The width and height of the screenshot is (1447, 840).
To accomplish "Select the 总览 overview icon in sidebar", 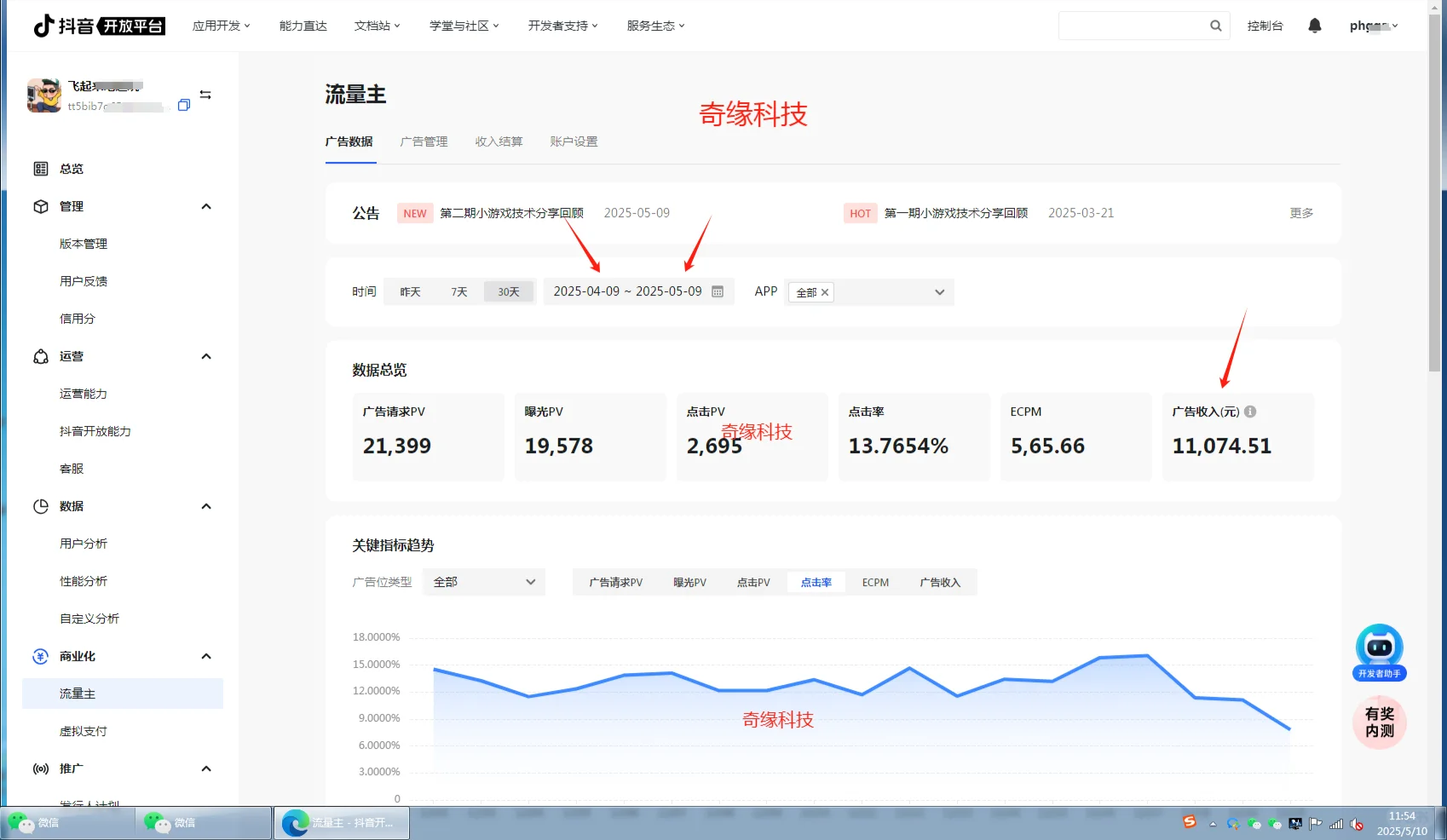I will 41,169.
